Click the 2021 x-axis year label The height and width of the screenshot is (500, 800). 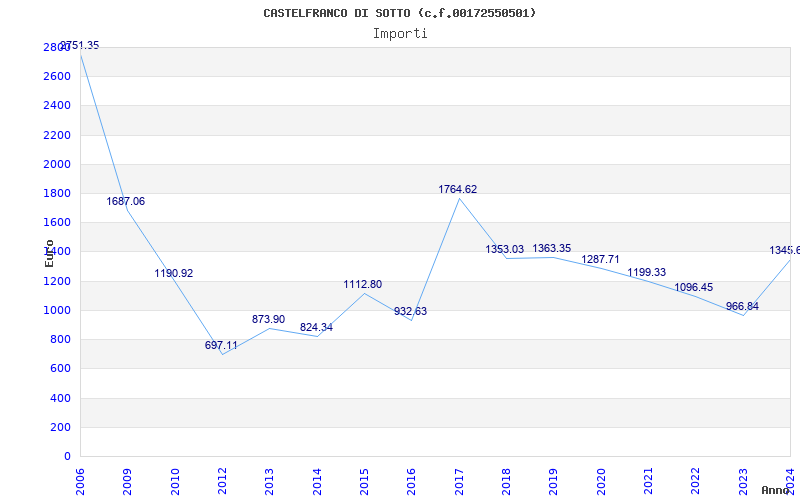pyautogui.click(x=648, y=482)
